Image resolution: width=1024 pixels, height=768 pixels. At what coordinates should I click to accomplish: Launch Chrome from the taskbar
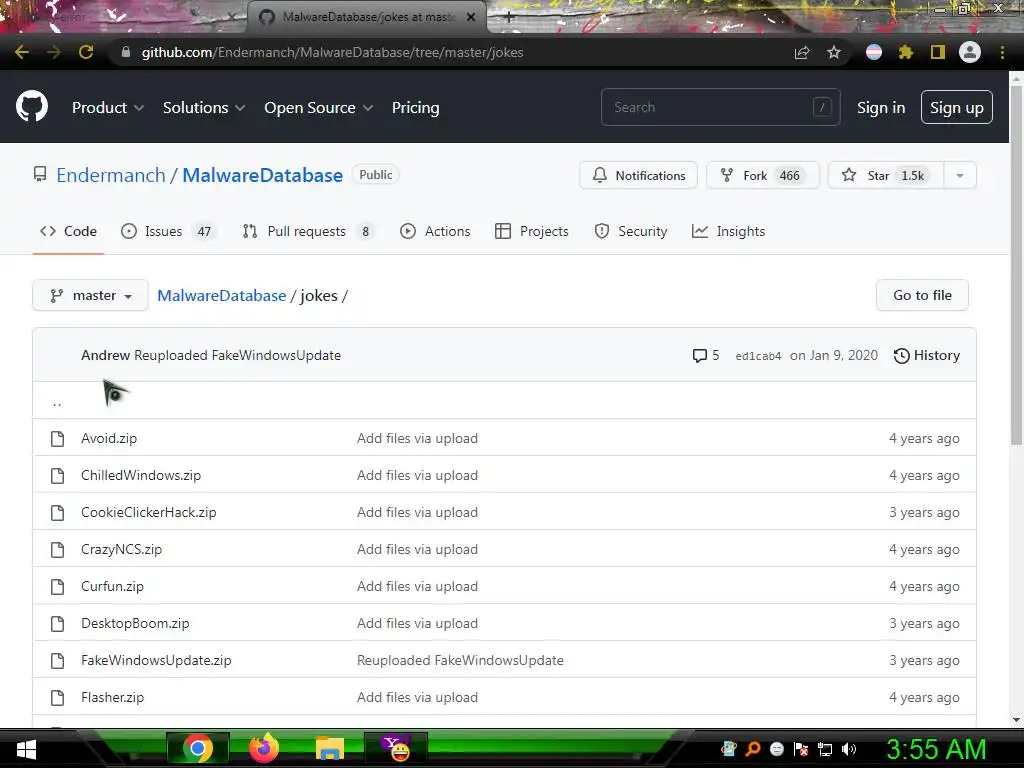click(198, 748)
